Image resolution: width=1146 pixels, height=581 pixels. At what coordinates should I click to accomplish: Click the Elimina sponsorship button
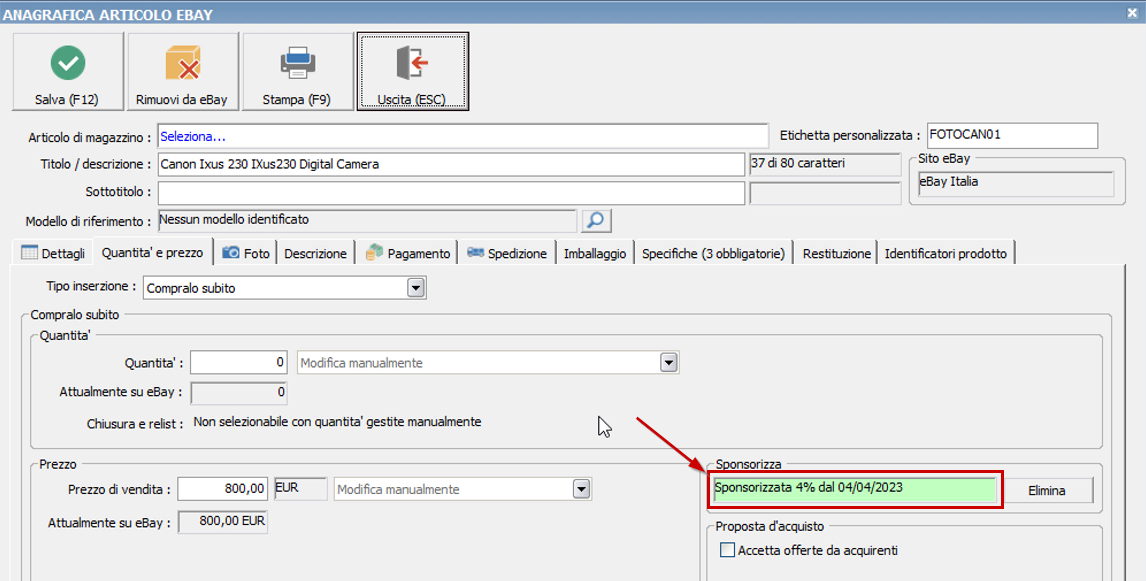click(x=1047, y=490)
